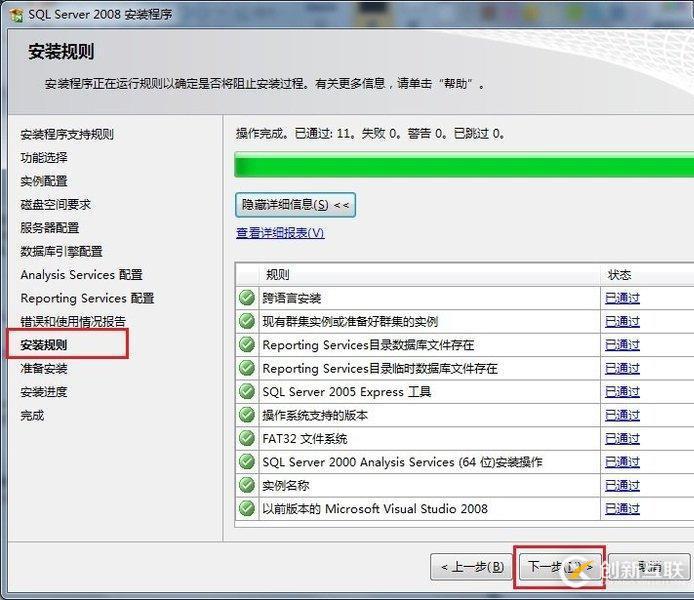Image resolution: width=694 pixels, height=600 pixels.
Task: Click check icon beside 现有群集实例或准备好群集的实例
Action: (x=247, y=321)
